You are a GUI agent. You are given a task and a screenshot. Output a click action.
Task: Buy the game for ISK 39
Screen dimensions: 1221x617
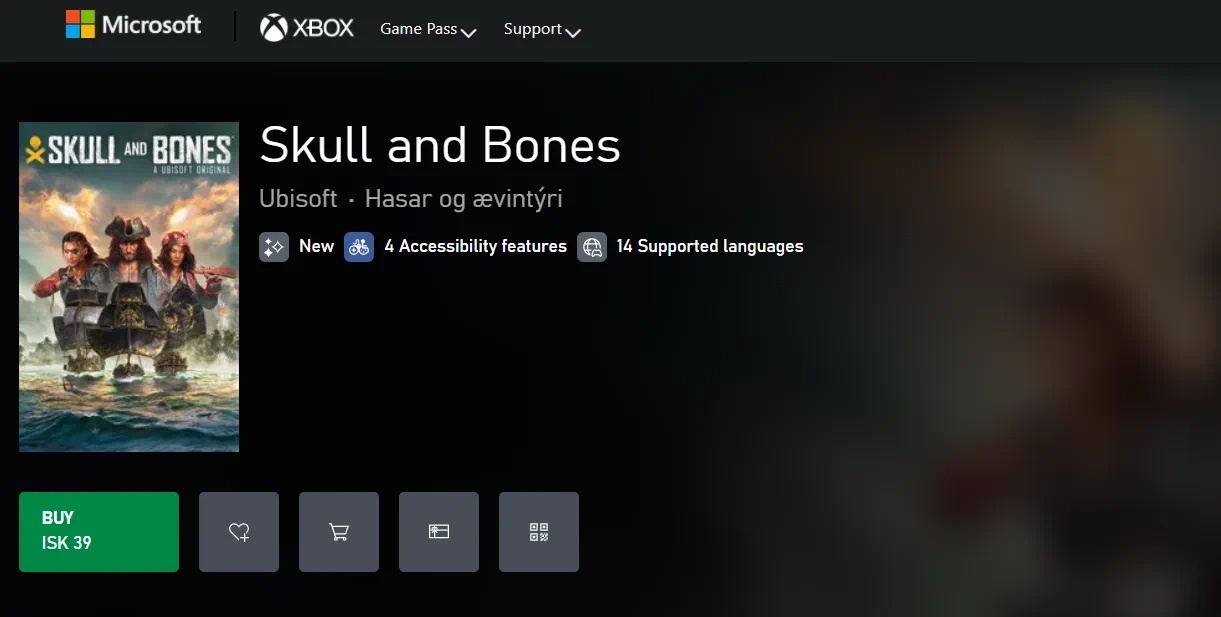pos(99,532)
